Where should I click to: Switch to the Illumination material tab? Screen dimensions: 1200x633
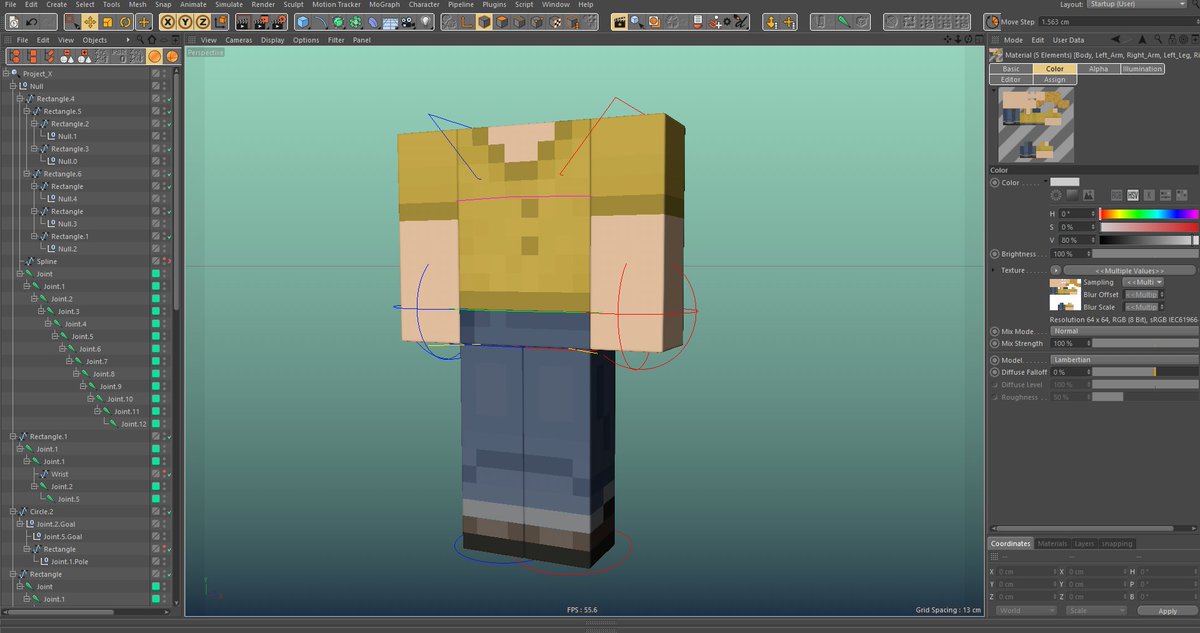pos(1142,69)
